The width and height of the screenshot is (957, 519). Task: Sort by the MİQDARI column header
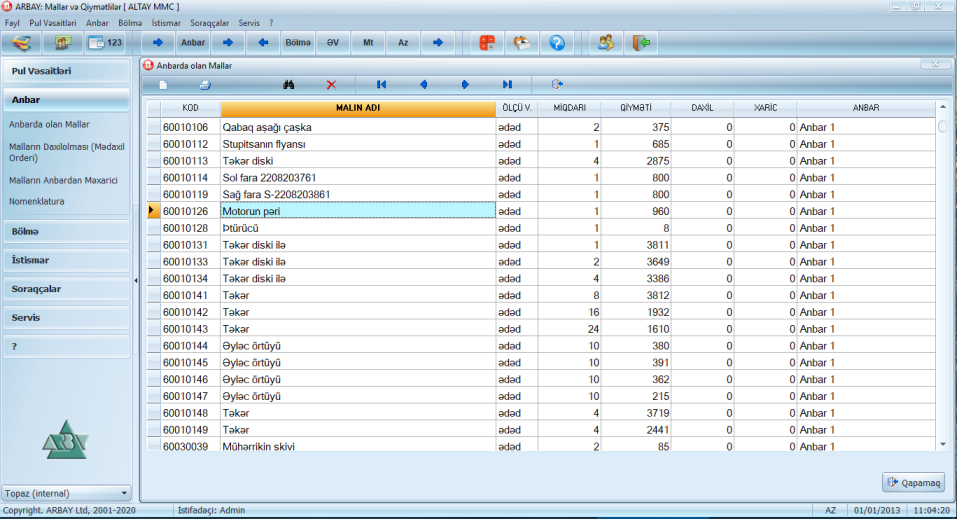point(569,108)
